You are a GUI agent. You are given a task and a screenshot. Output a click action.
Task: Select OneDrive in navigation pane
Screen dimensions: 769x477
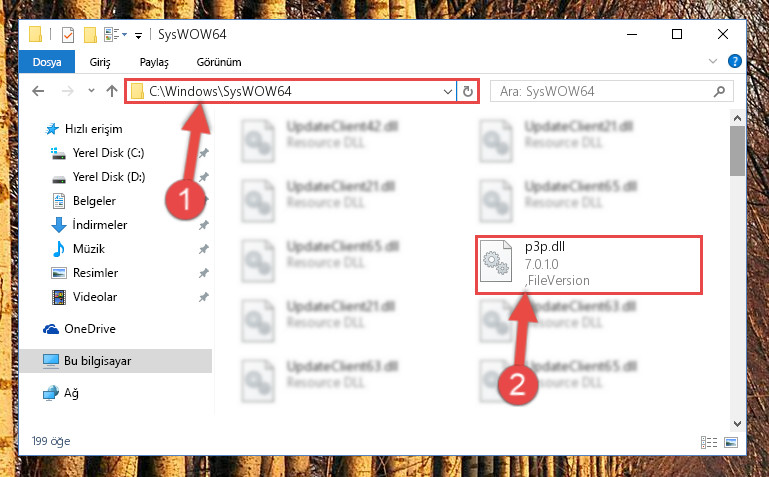(x=90, y=329)
